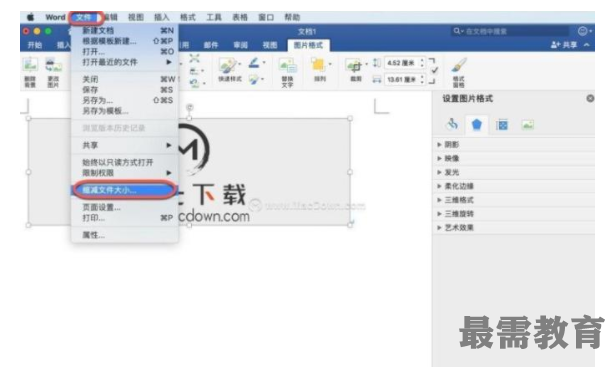The width and height of the screenshot is (611, 372).
Task: Open the Tools (工具) menu
Action: tap(214, 17)
